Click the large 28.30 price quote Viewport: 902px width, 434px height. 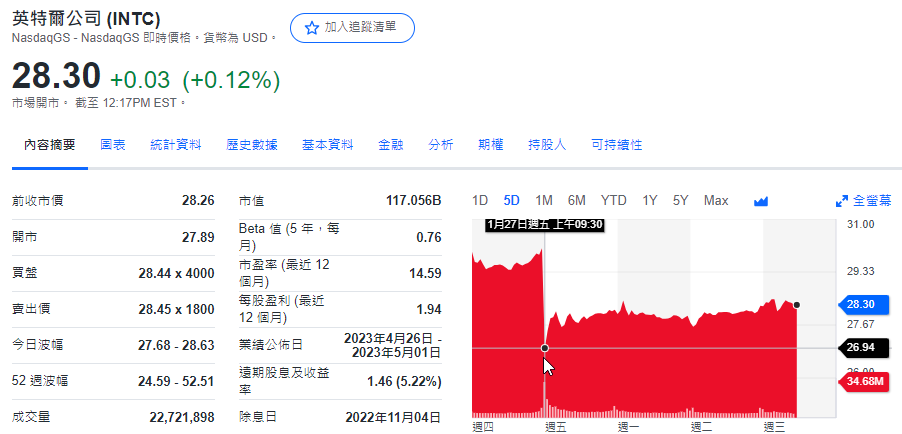(56, 76)
